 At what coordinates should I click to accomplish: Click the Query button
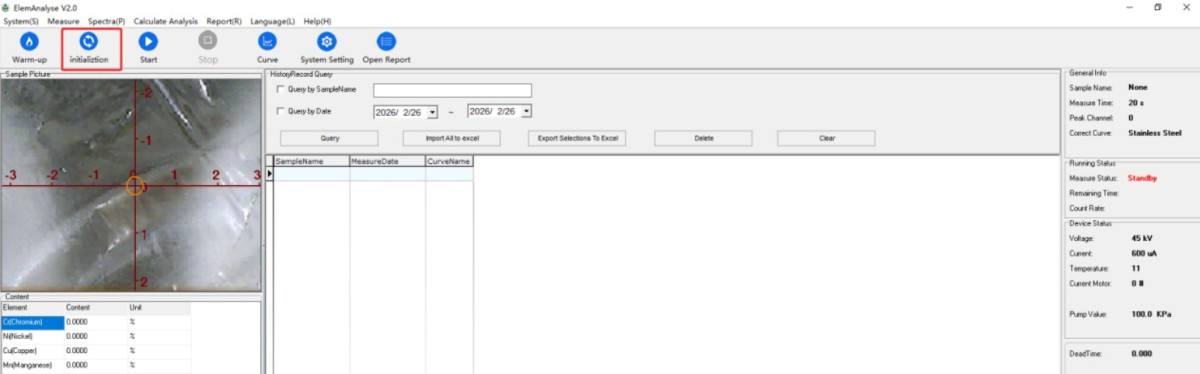329,138
